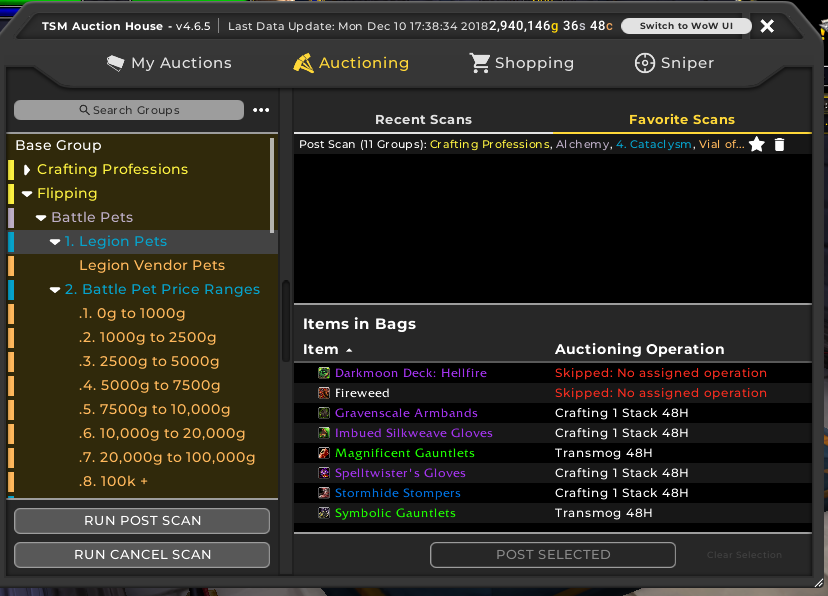Click the Stormhide Stompers item icon
The image size is (828, 596).
[324, 493]
